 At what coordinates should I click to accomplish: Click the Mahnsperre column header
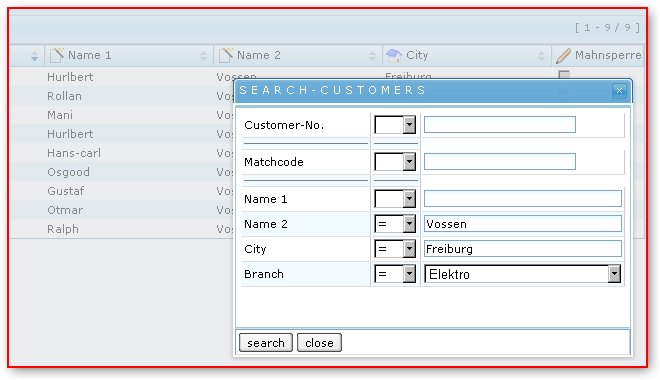tap(598, 56)
